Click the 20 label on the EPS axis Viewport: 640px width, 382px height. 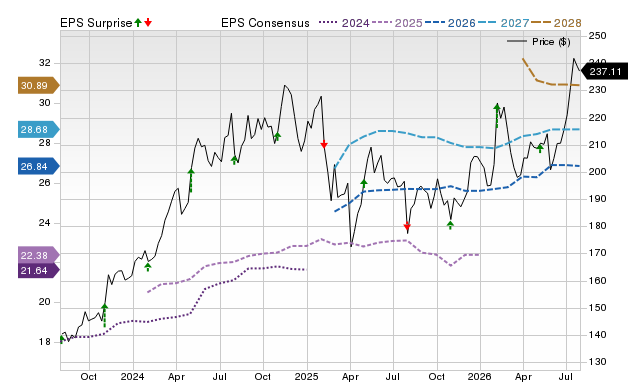tap(45, 302)
